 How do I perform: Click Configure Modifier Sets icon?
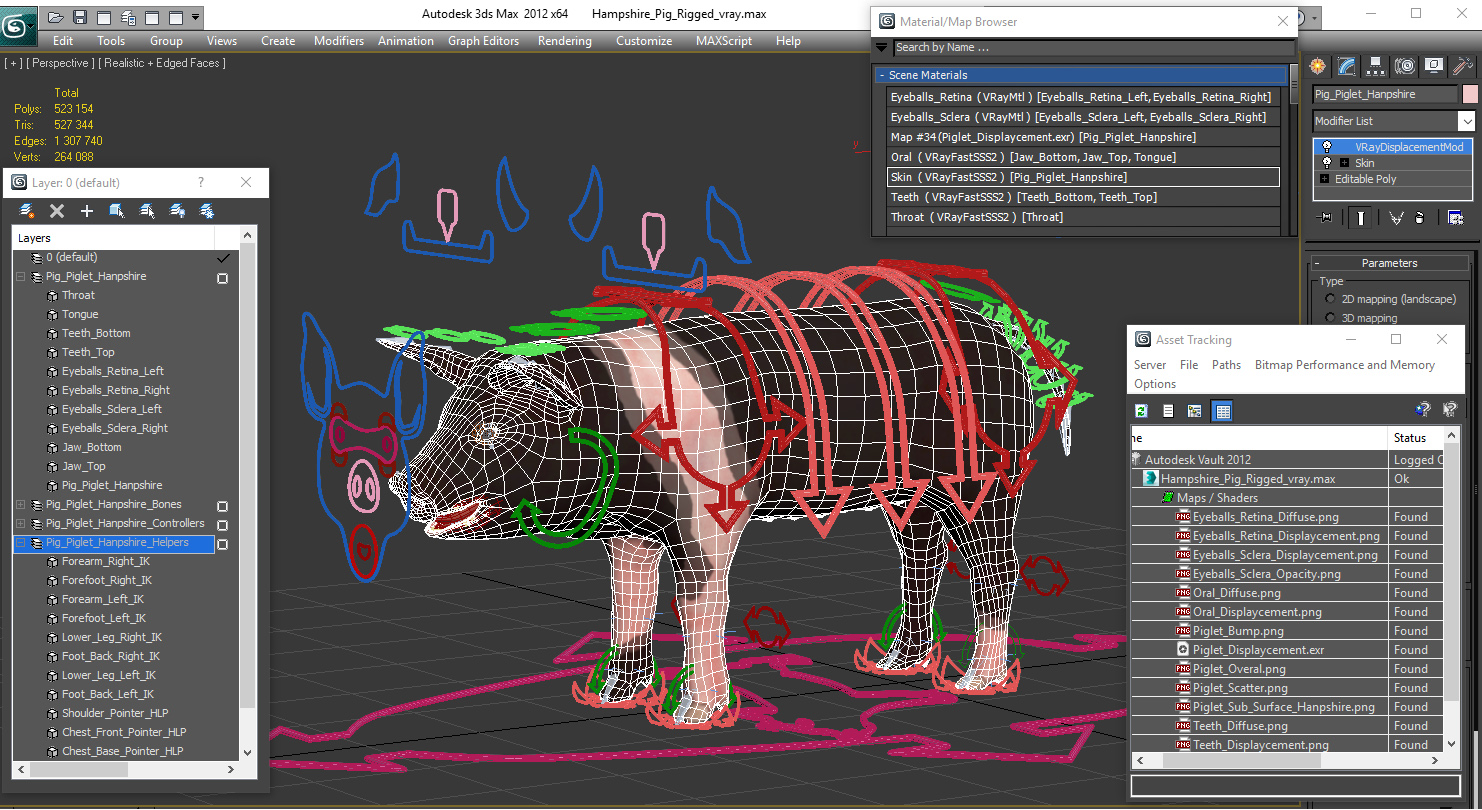coord(1455,217)
